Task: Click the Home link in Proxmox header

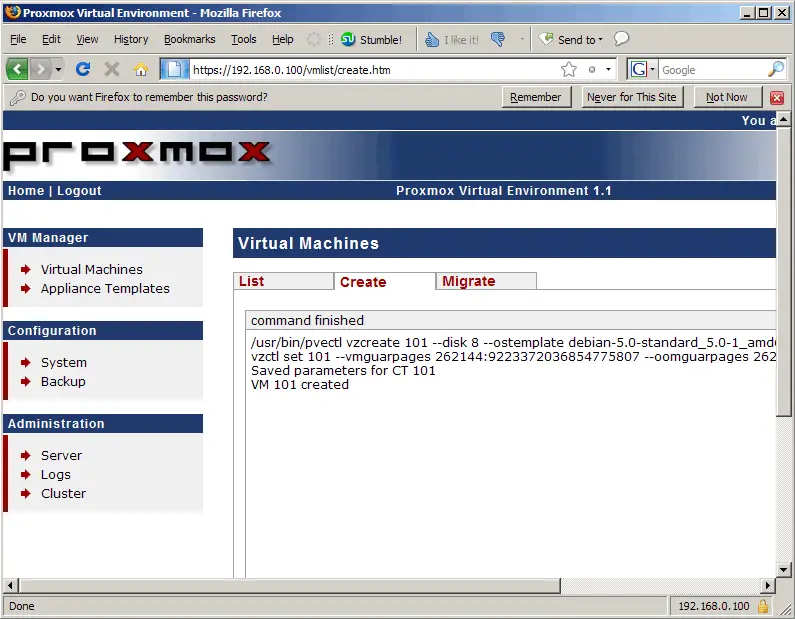Action: pyautogui.click(x=26, y=191)
